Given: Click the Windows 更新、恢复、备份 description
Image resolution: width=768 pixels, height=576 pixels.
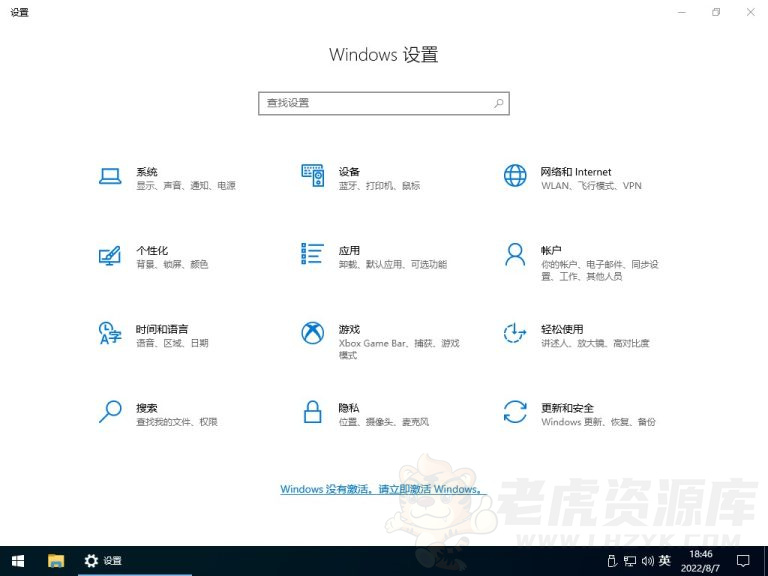Looking at the screenshot, I should click(x=599, y=422).
